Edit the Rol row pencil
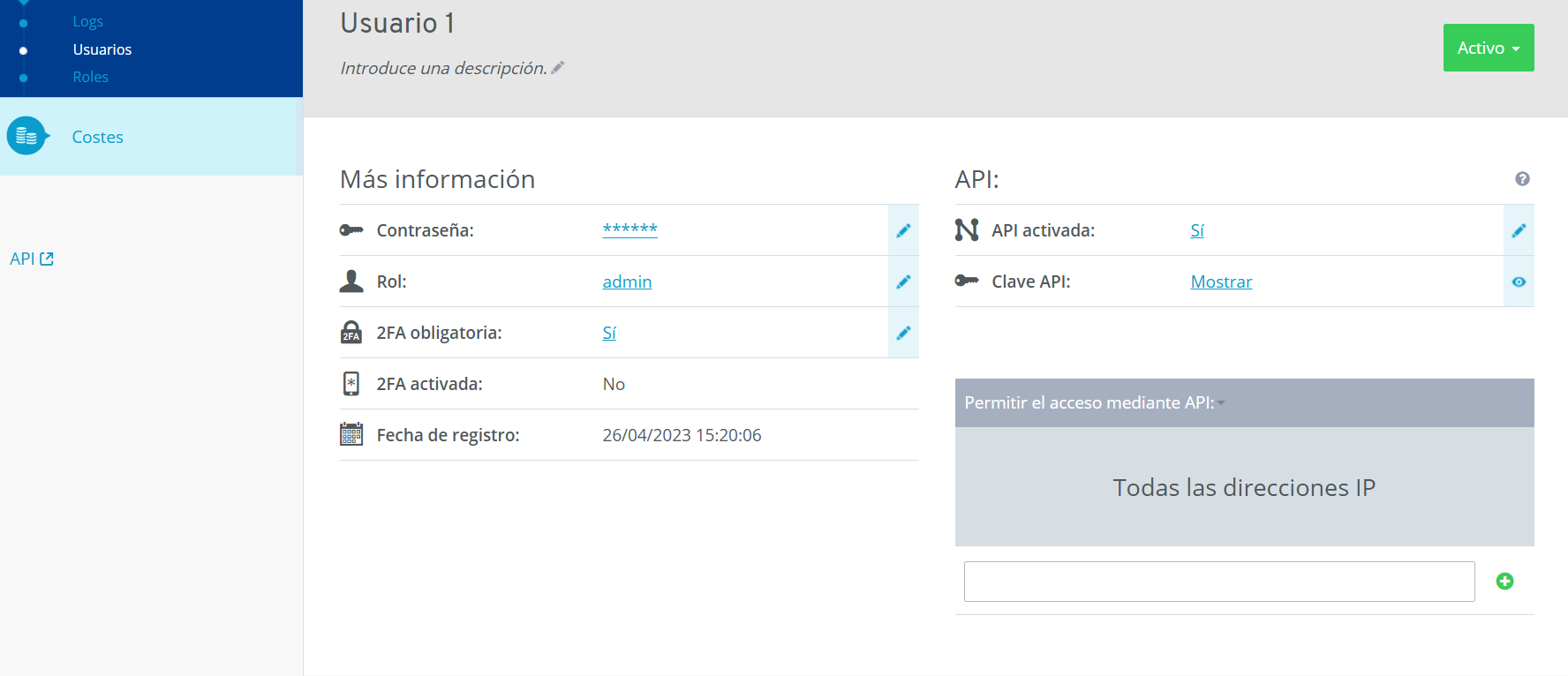 pos(903,282)
